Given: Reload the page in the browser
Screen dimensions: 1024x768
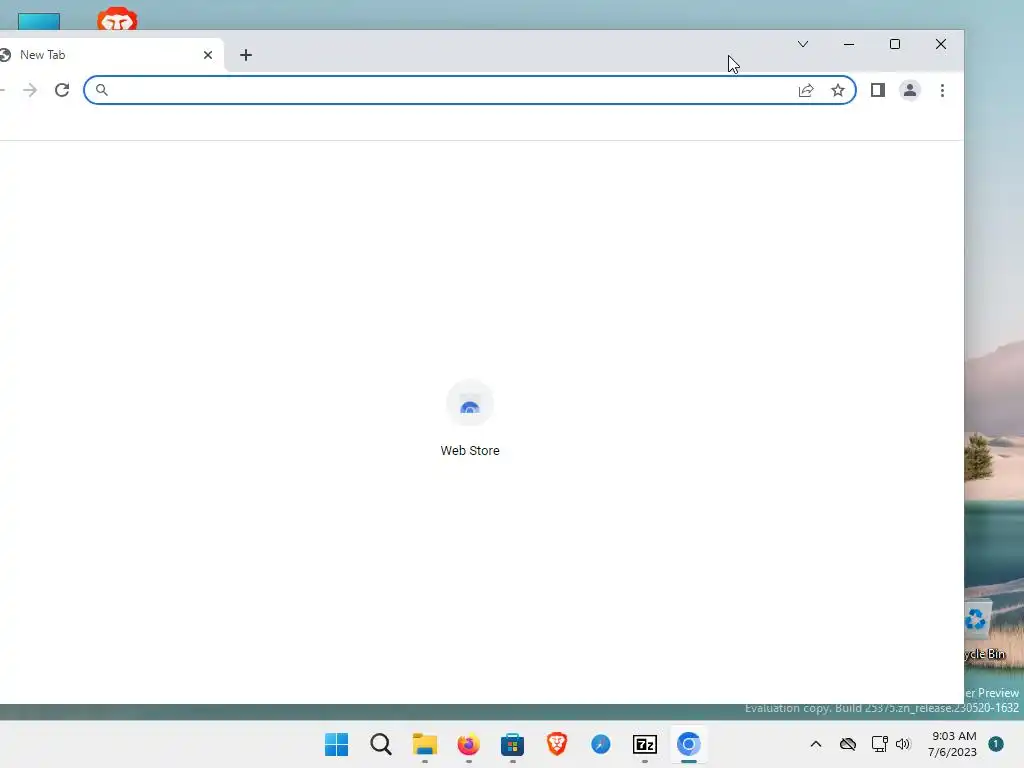Looking at the screenshot, I should 62,90.
